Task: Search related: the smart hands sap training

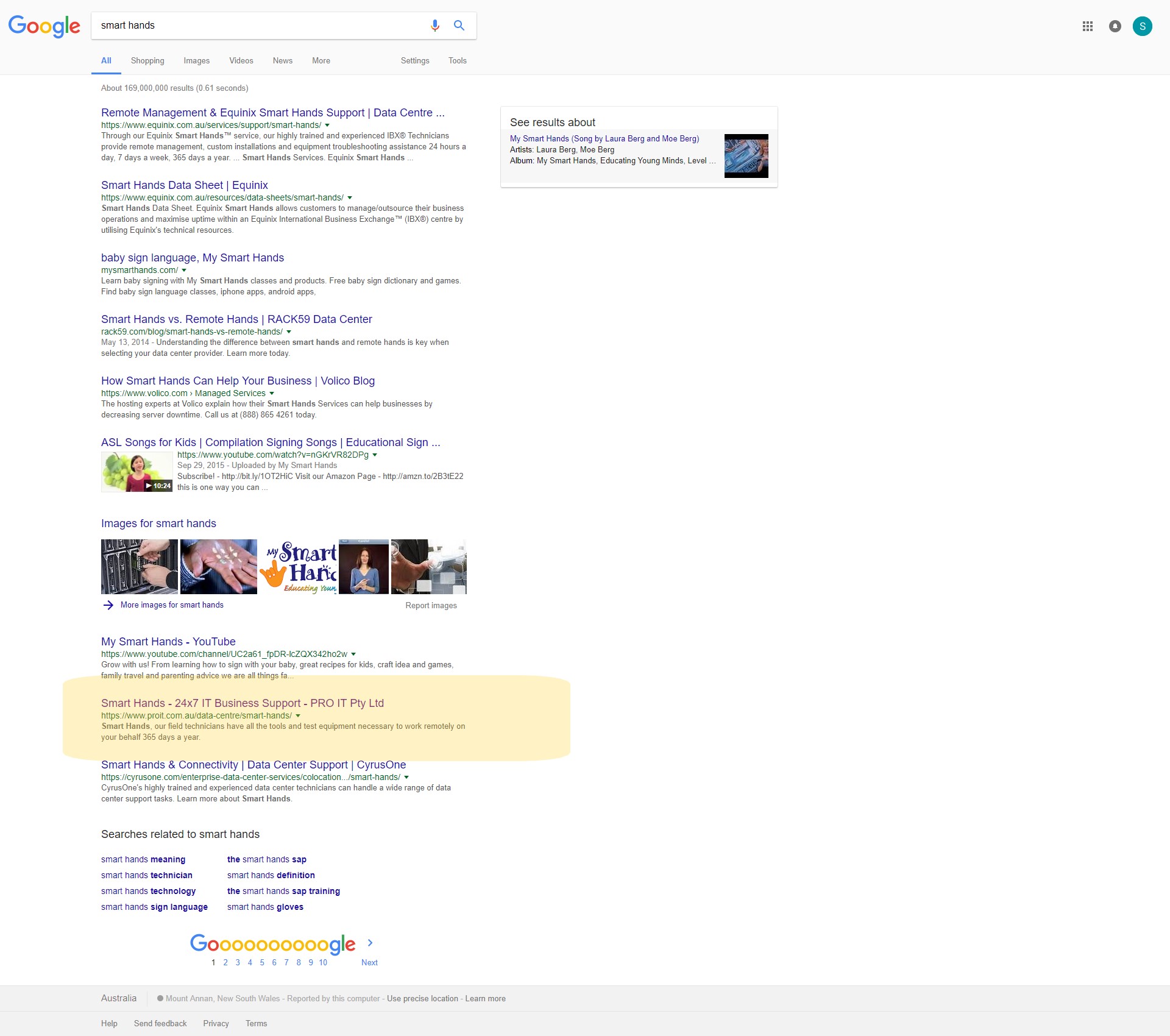Action: point(283,892)
